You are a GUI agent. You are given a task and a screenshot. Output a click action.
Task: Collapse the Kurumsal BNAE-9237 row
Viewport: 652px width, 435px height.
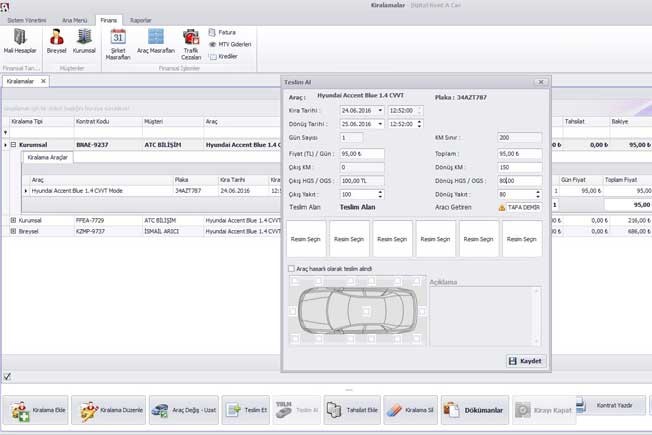[13, 145]
